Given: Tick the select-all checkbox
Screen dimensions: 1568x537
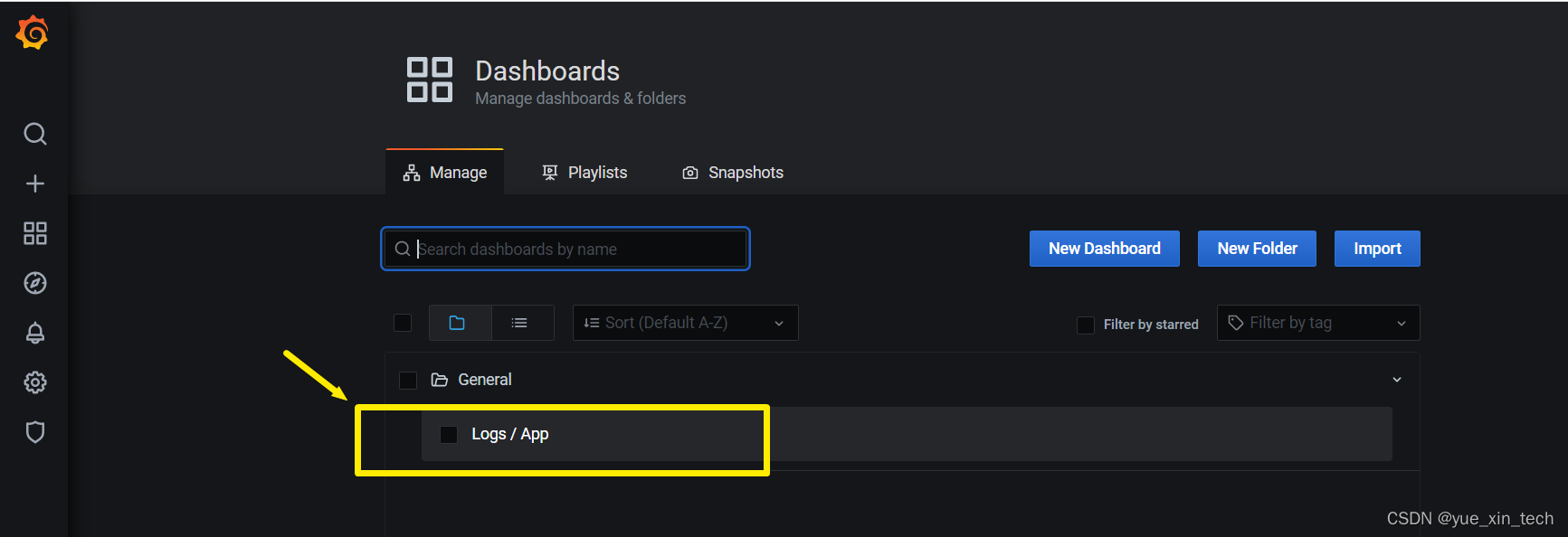Looking at the screenshot, I should 403,323.
